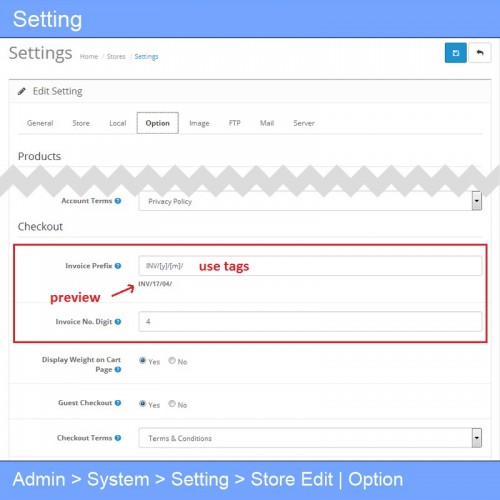The height and width of the screenshot is (500, 500).
Task: Click the Invoice No. Digit help icon
Action: pos(118,322)
